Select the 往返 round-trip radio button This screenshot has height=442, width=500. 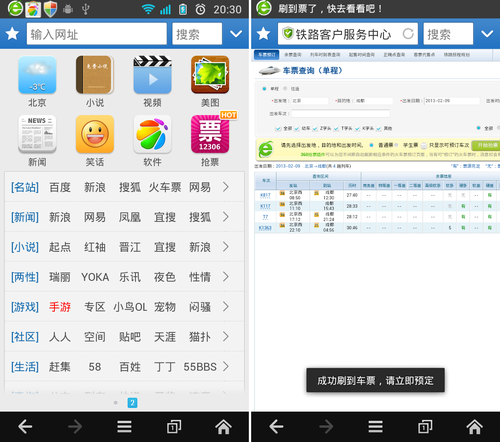pos(285,89)
